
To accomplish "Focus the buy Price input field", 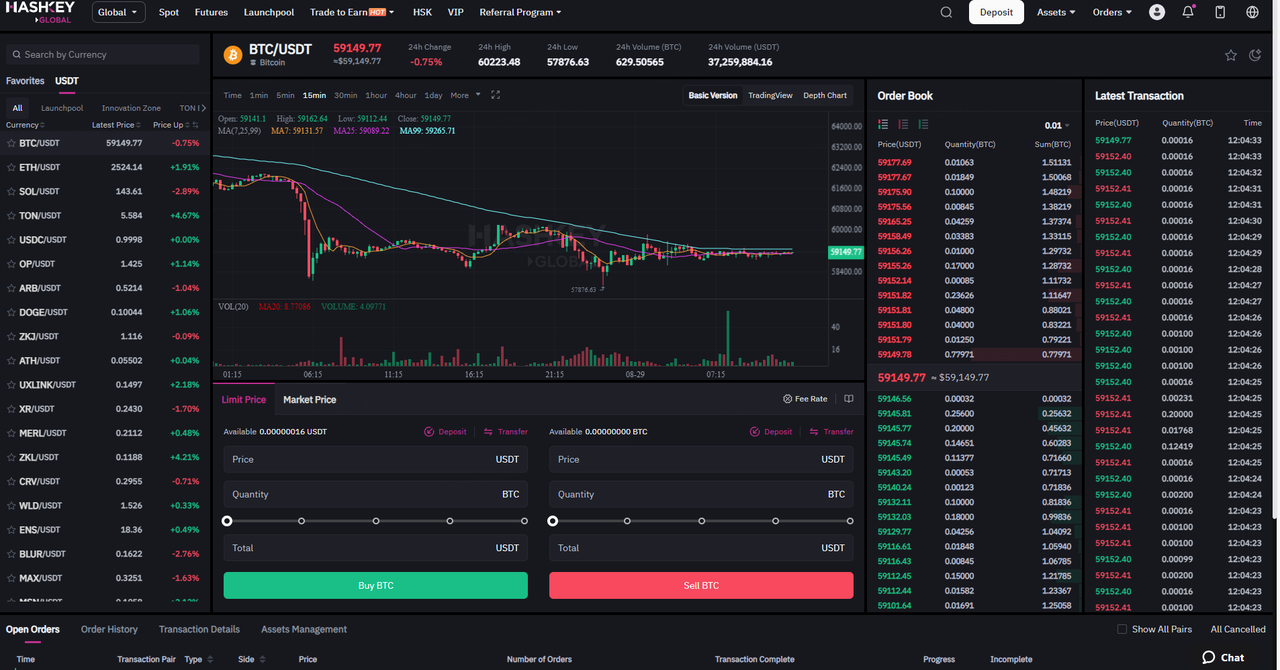I will [x=375, y=459].
